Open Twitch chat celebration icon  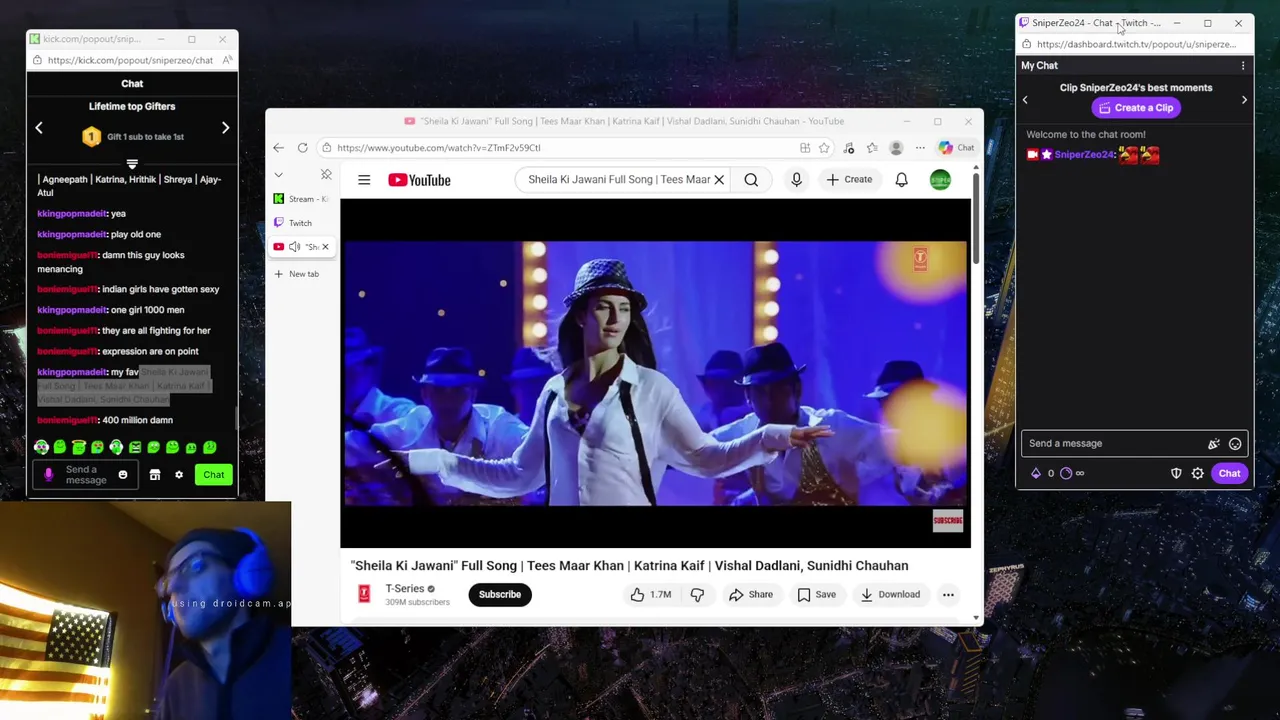click(1214, 444)
